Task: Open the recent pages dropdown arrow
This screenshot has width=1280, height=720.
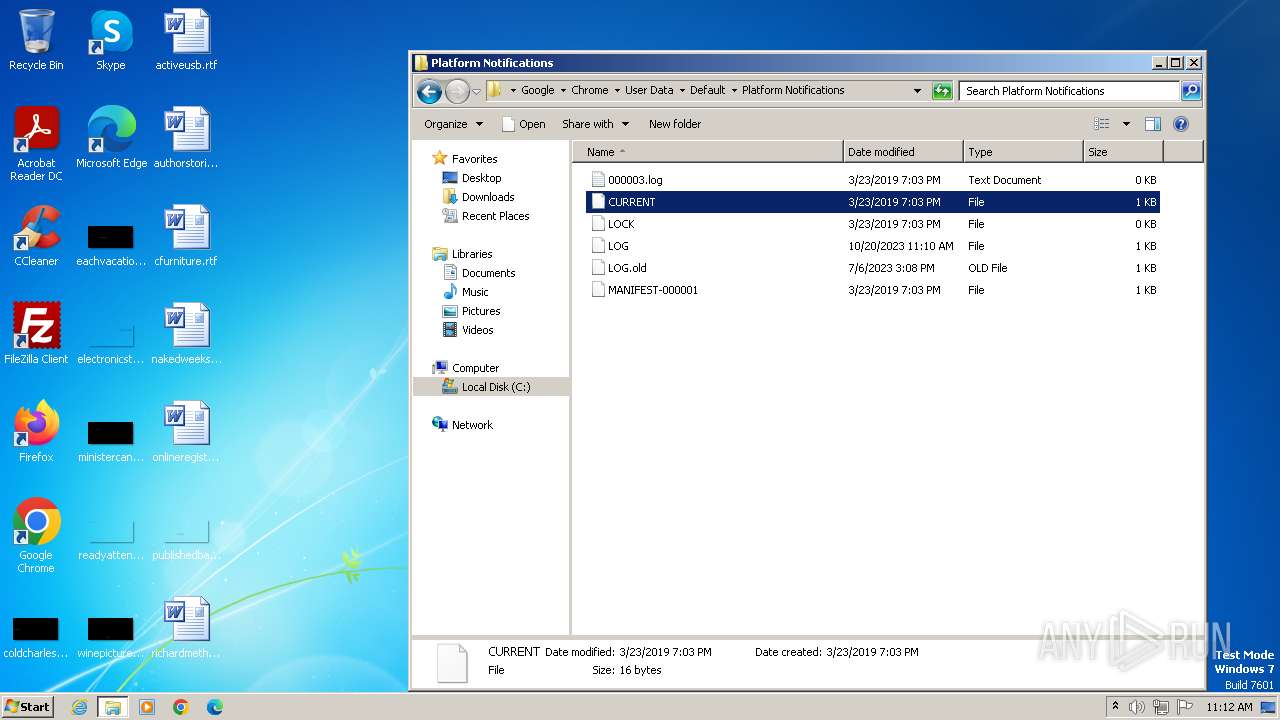Action: (477, 91)
